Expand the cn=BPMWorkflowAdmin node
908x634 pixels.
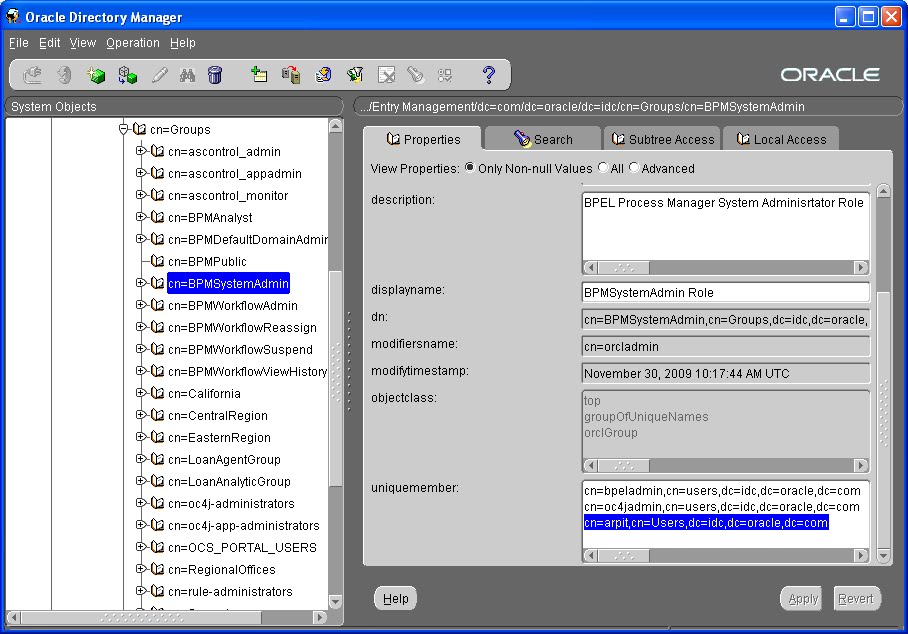141,305
